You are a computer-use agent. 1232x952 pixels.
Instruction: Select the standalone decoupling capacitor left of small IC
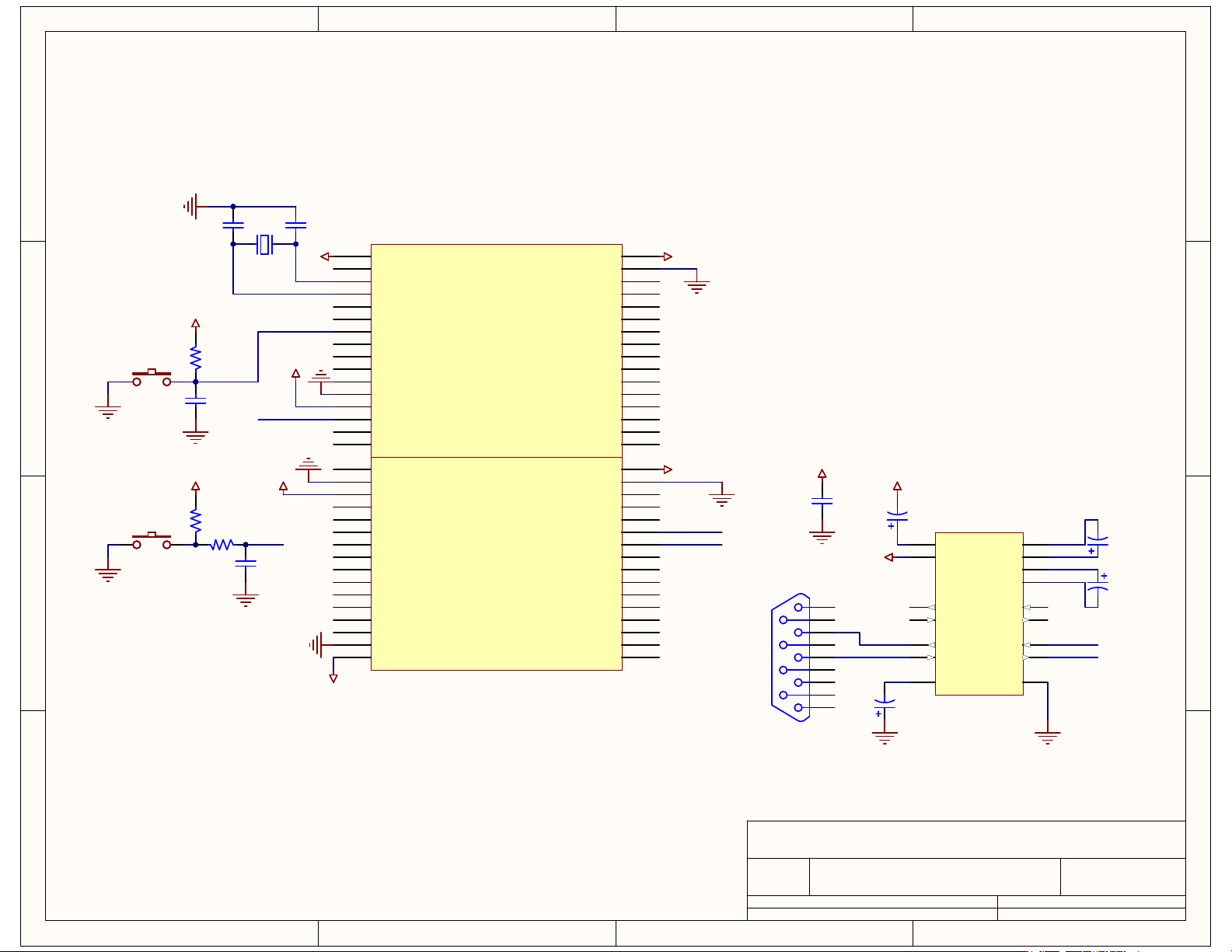point(822,503)
